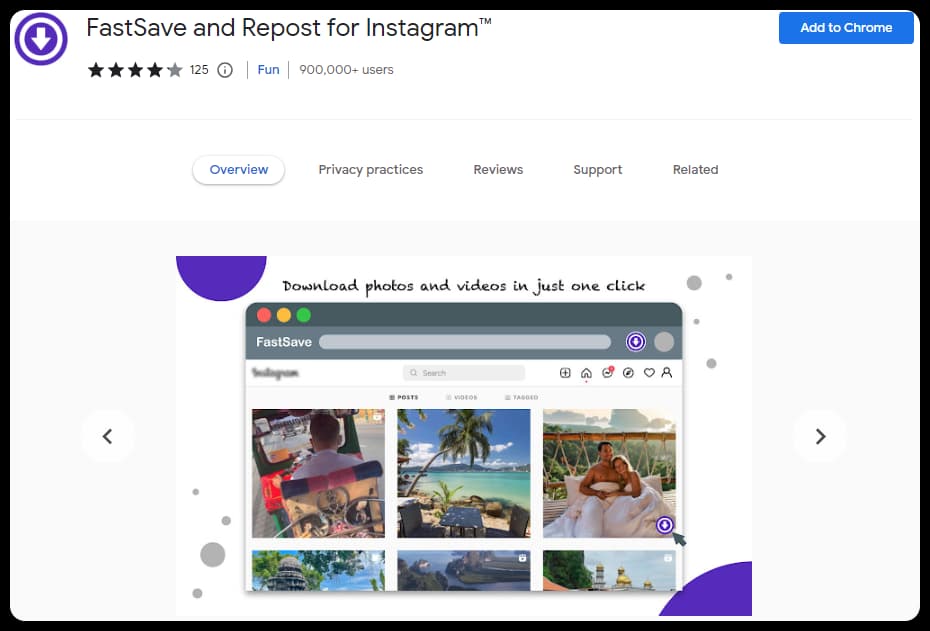Click the red window dot in preview
The image size is (930, 631).
(264, 315)
